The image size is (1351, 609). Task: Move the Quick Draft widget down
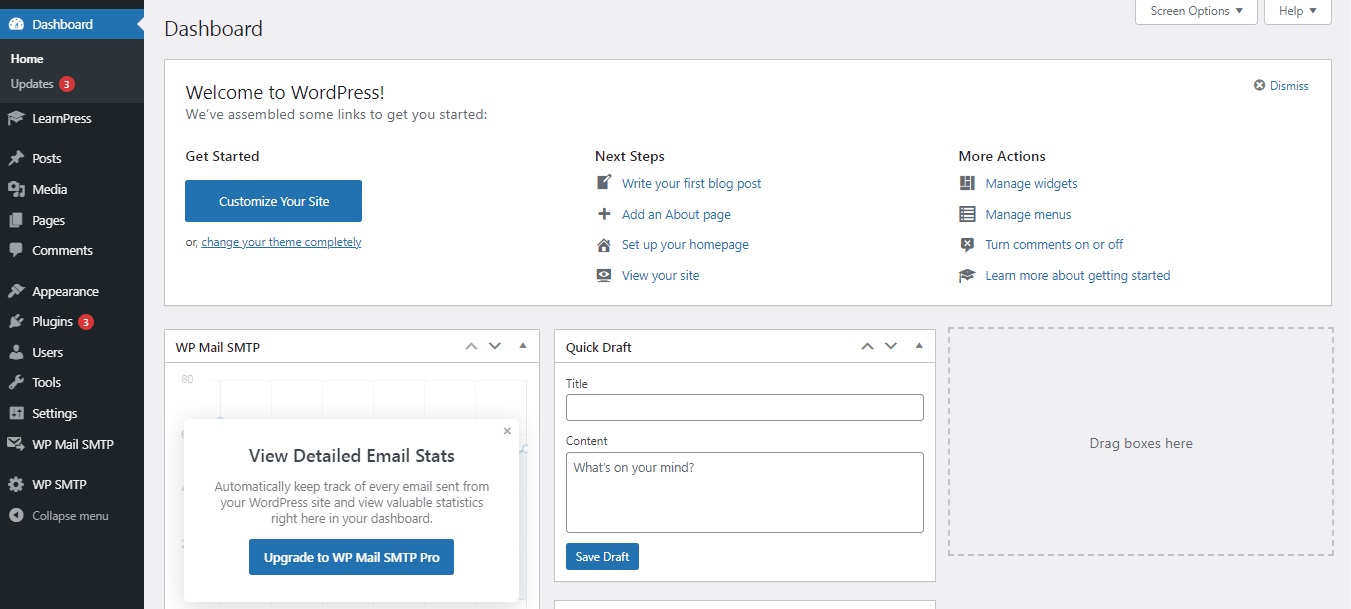(x=891, y=346)
